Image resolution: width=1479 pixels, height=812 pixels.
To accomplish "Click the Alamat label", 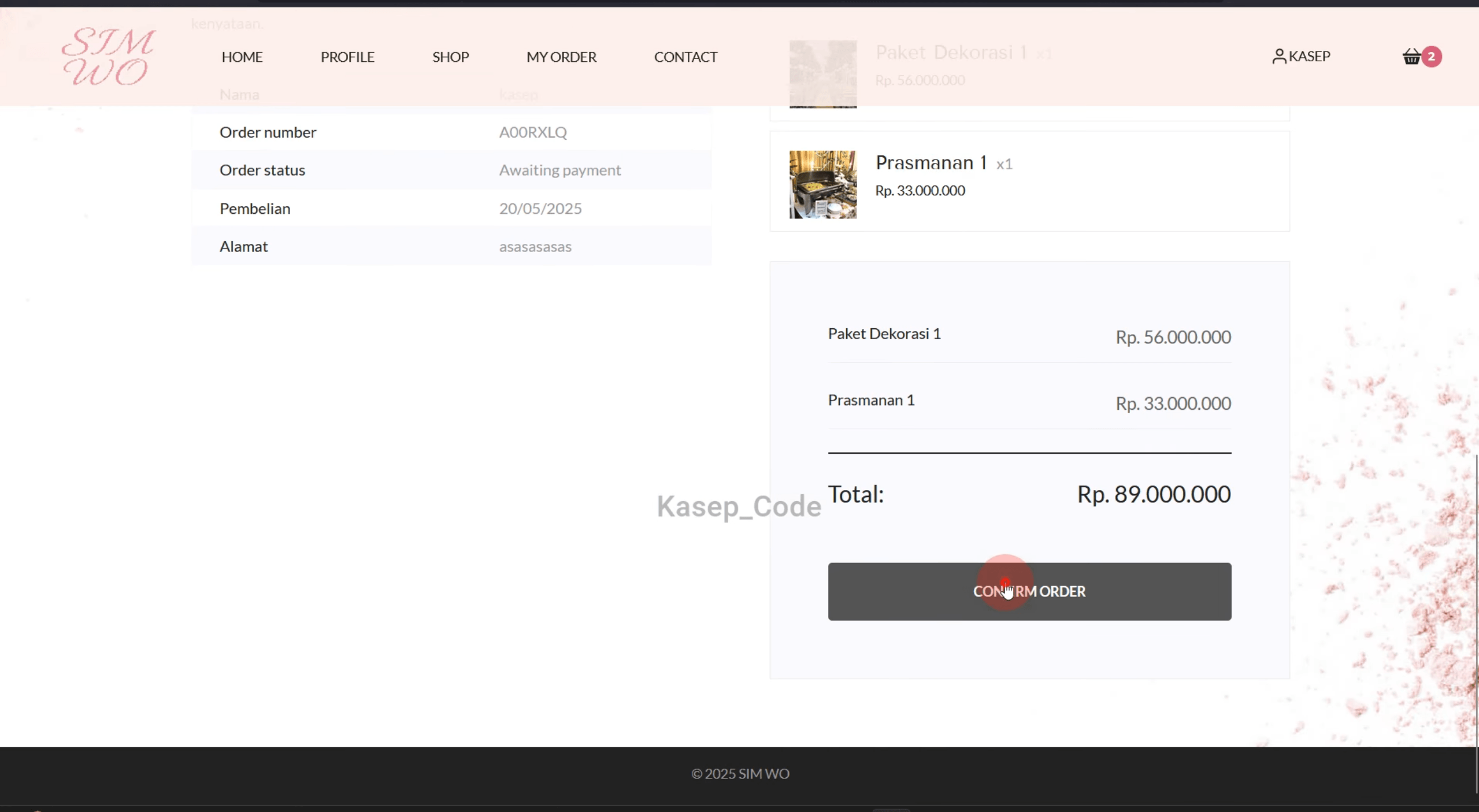I will pyautogui.click(x=243, y=246).
